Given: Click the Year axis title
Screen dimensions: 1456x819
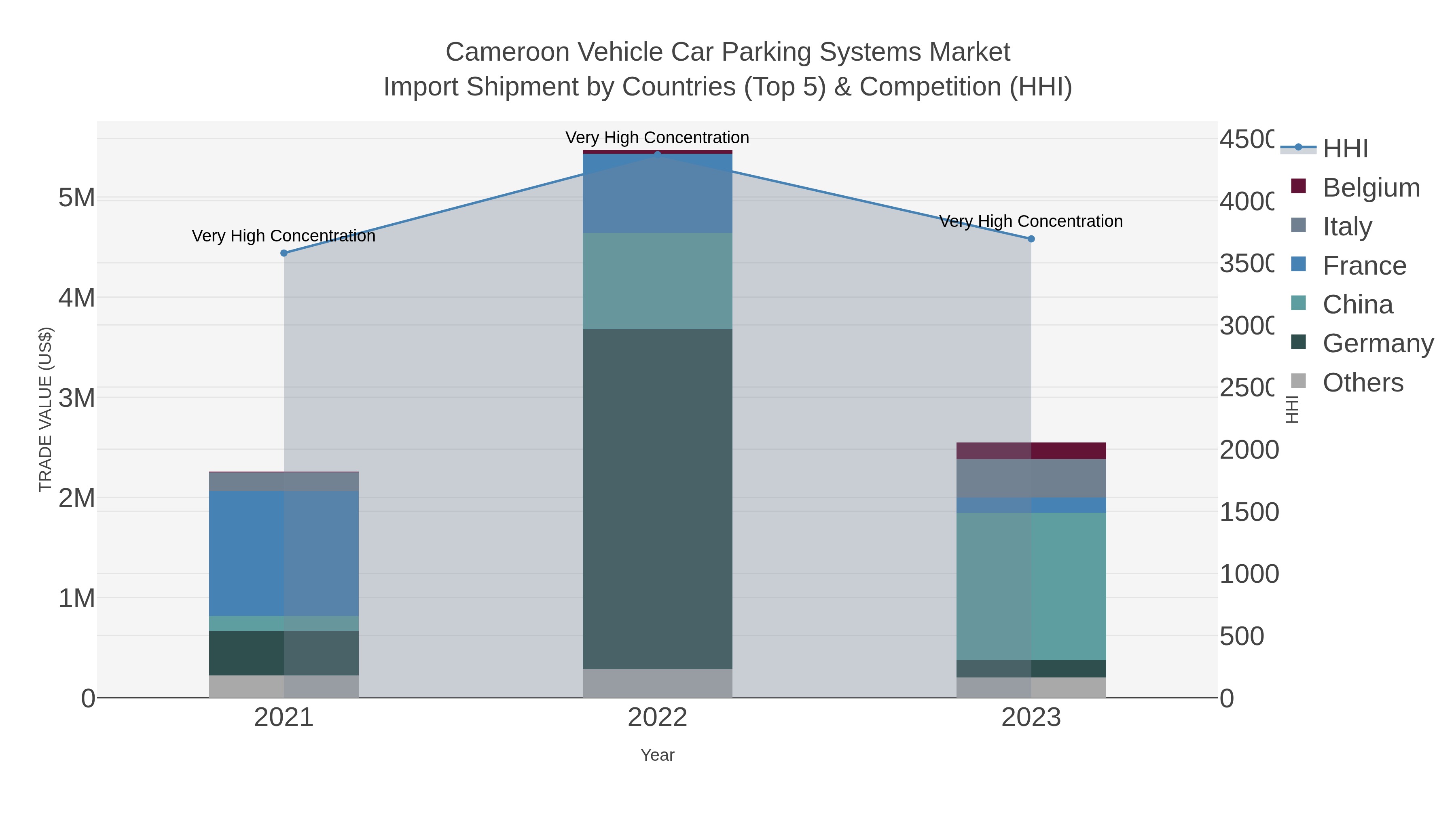Looking at the screenshot, I should (x=657, y=755).
